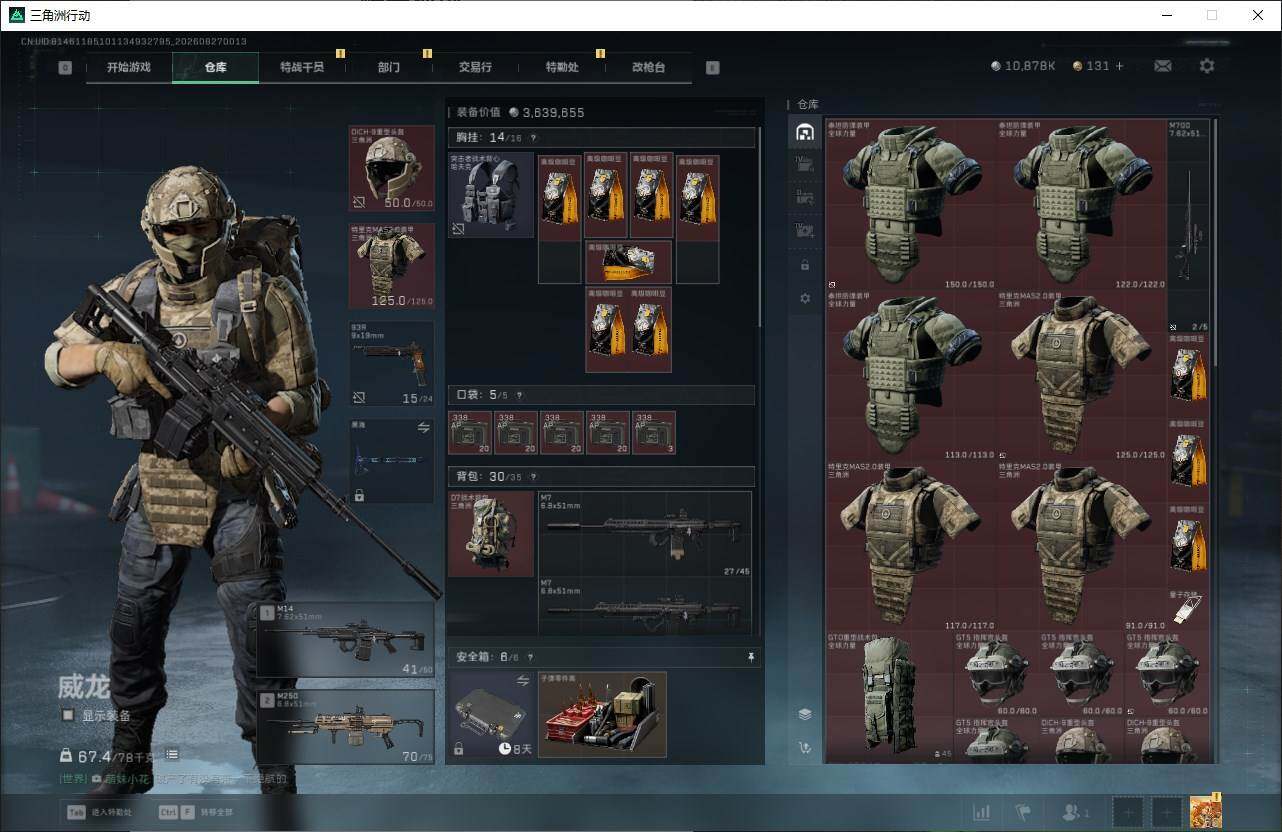The image size is (1282, 832).
Task: Select the 仓库 tab
Action: (216, 67)
